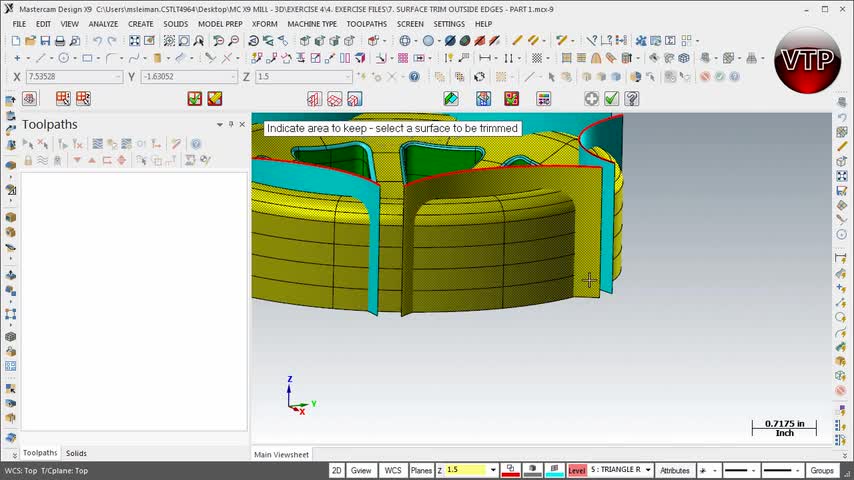Open the X coordinate dropdown
This screenshot has height=480, width=854.
[118, 77]
